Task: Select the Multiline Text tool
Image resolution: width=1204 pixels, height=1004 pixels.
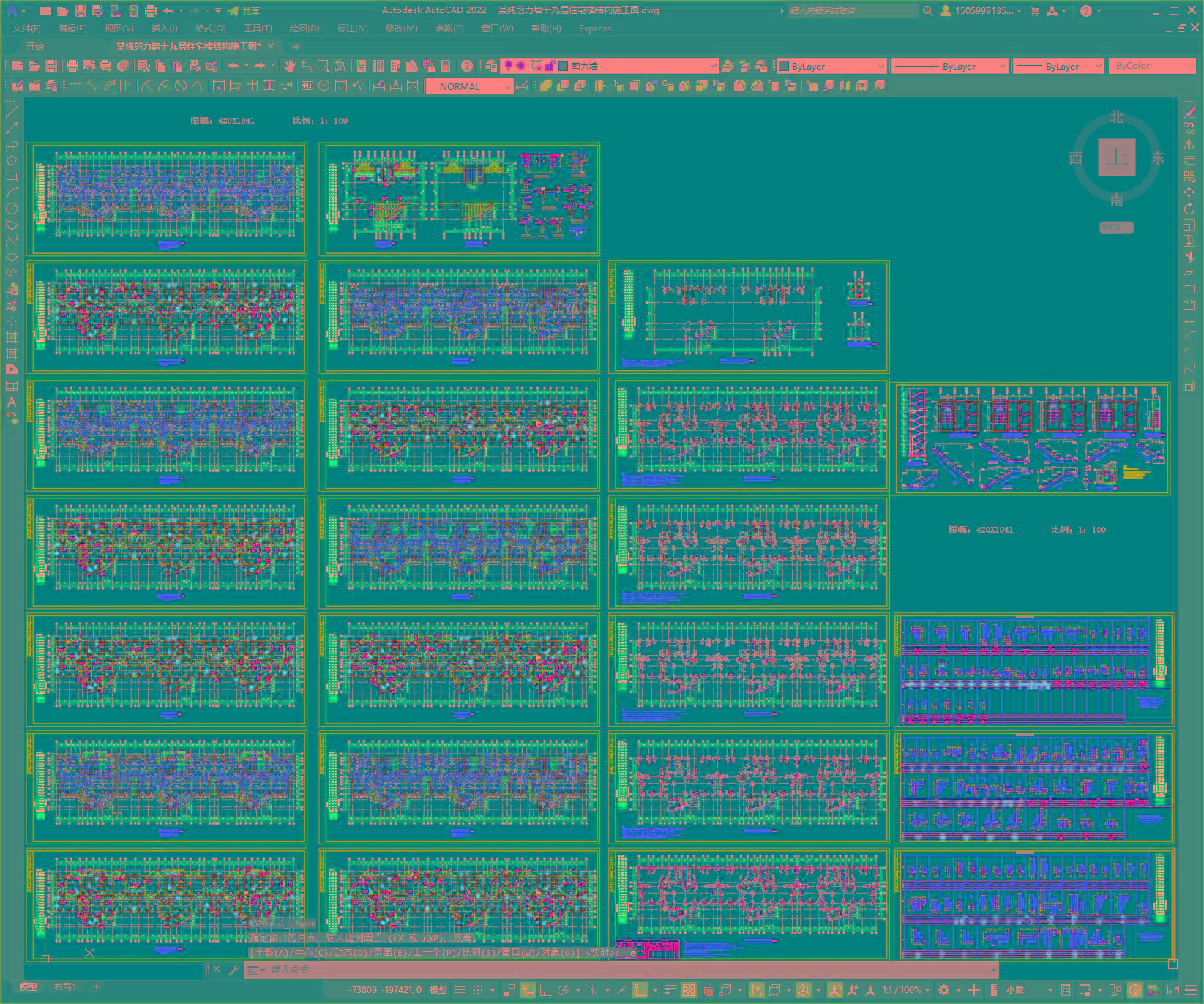Action: [x=11, y=402]
